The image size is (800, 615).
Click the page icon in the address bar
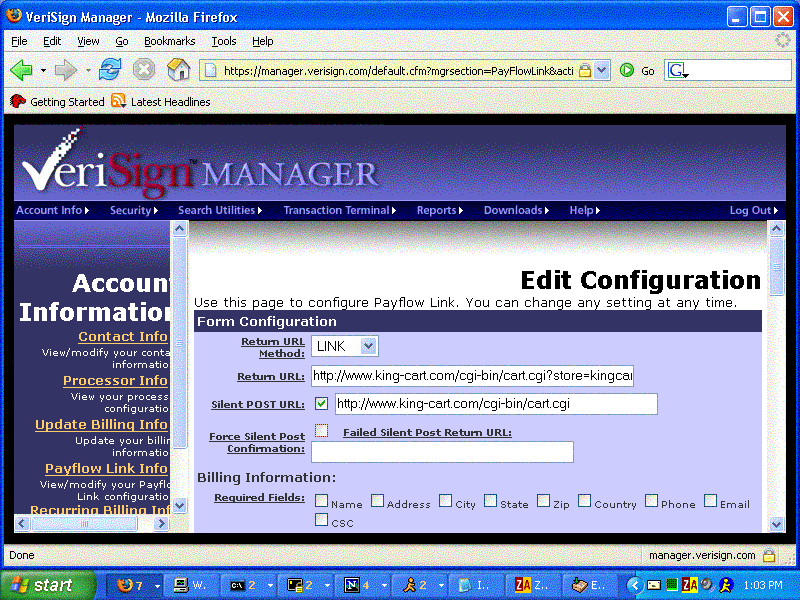pos(211,71)
